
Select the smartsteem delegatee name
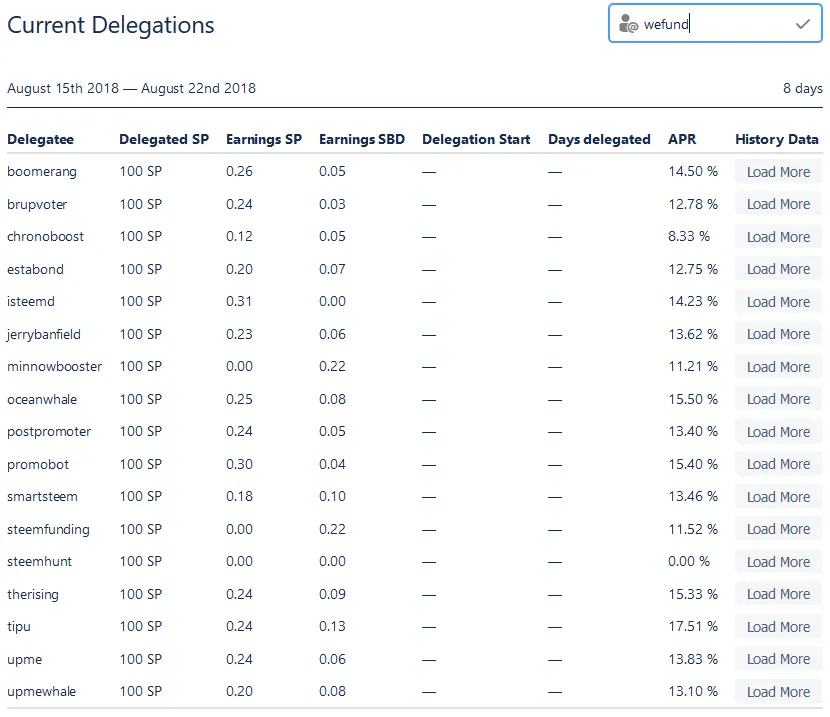point(42,497)
